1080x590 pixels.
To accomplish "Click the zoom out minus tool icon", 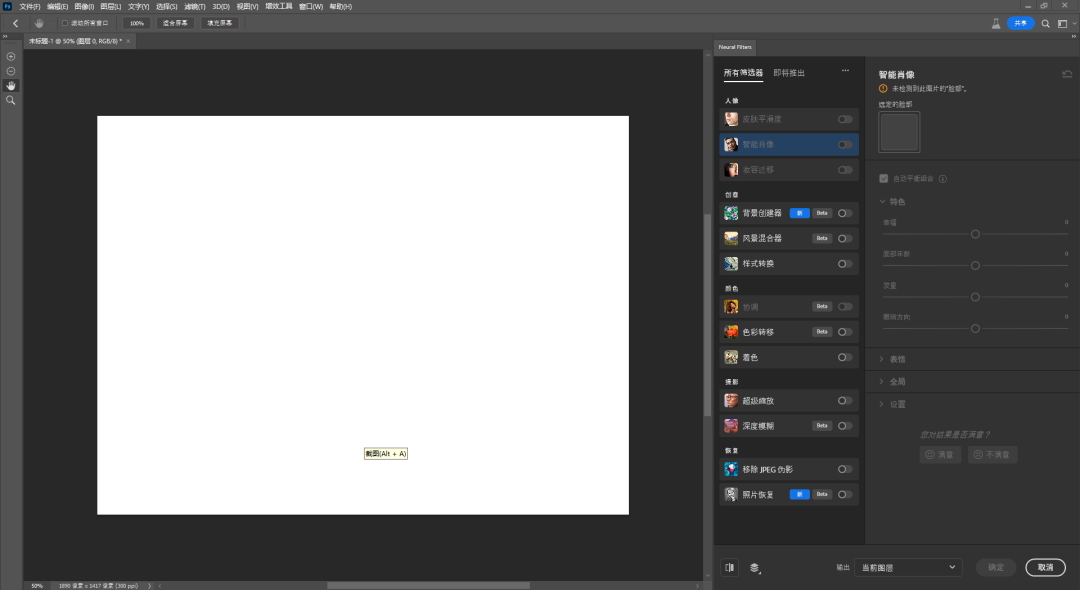I will pos(11,71).
